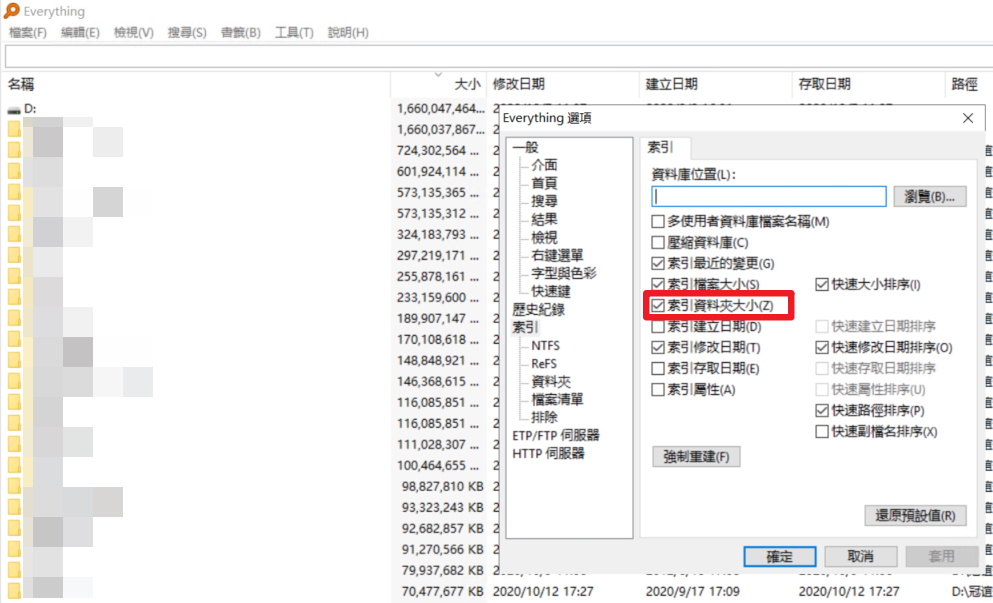The height and width of the screenshot is (603, 993).
Task: Sort by 建立日期 column header
Action: [x=716, y=84]
